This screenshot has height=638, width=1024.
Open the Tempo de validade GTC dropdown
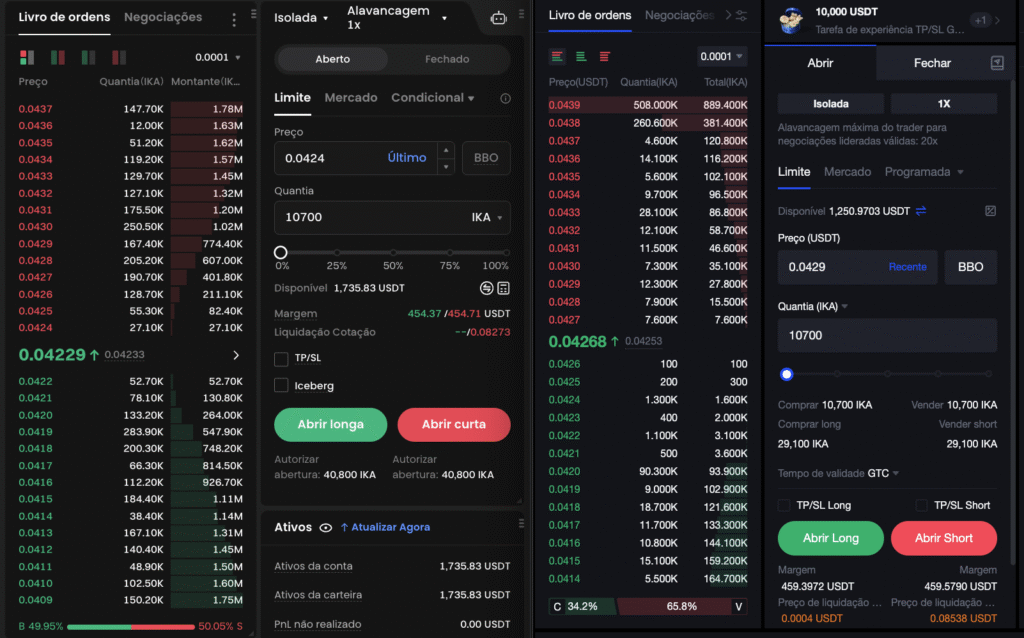[838, 473]
